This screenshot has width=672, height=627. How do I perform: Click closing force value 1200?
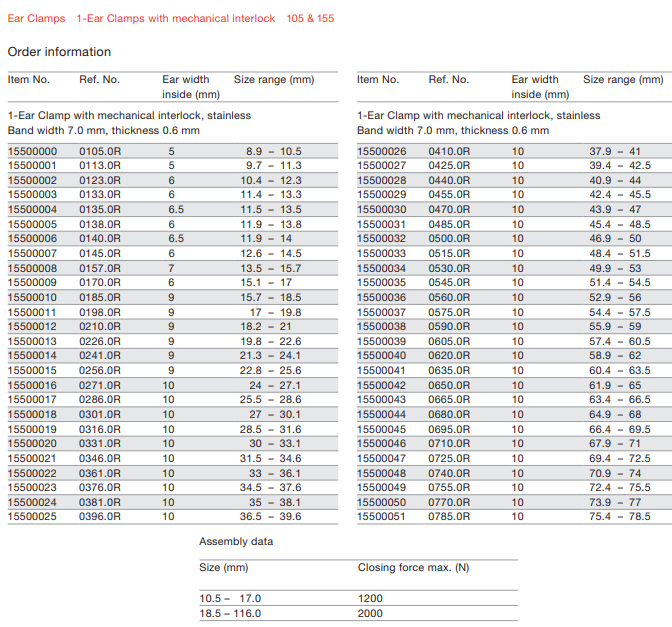tap(370, 598)
